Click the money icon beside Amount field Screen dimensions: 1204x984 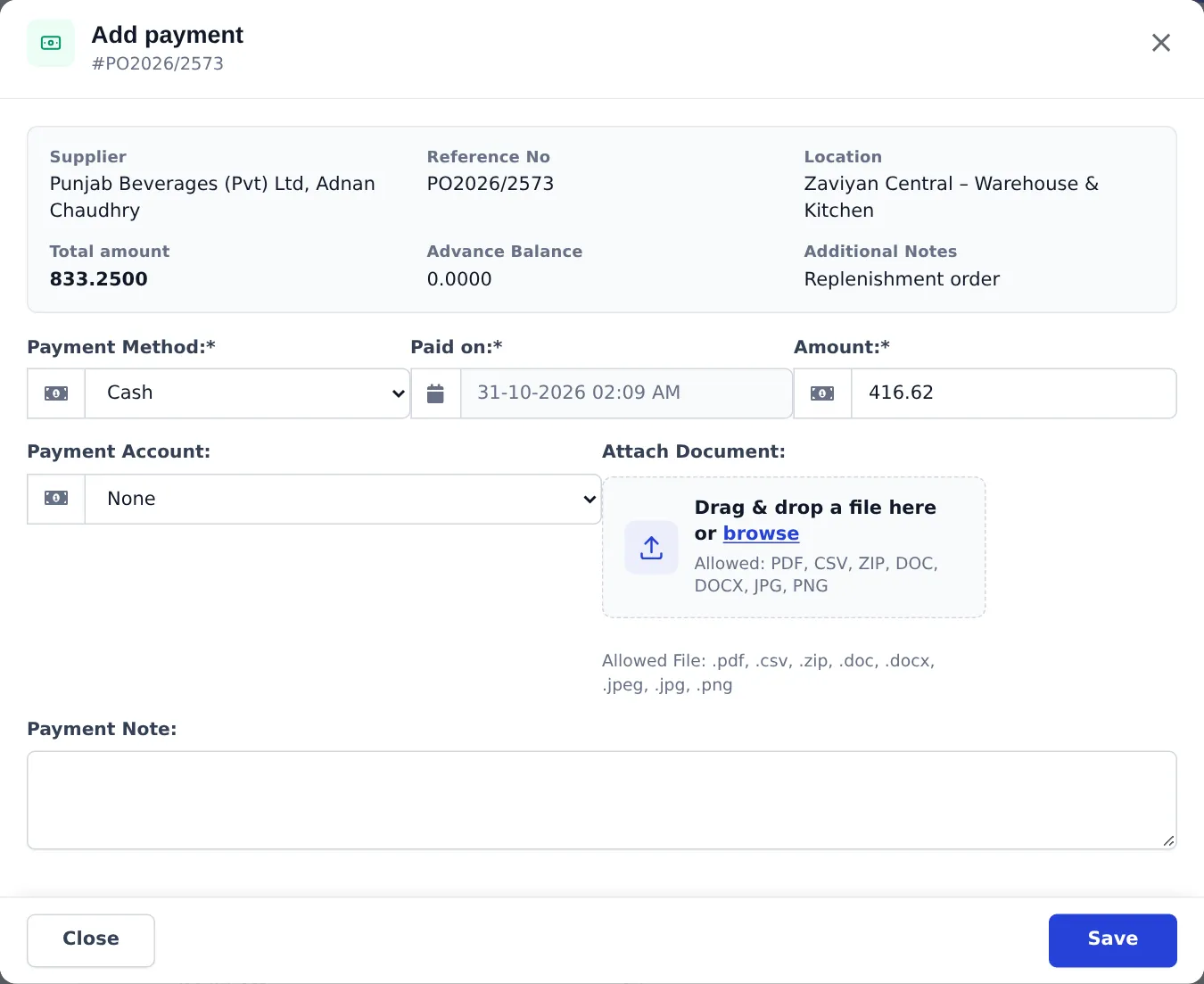coord(822,393)
